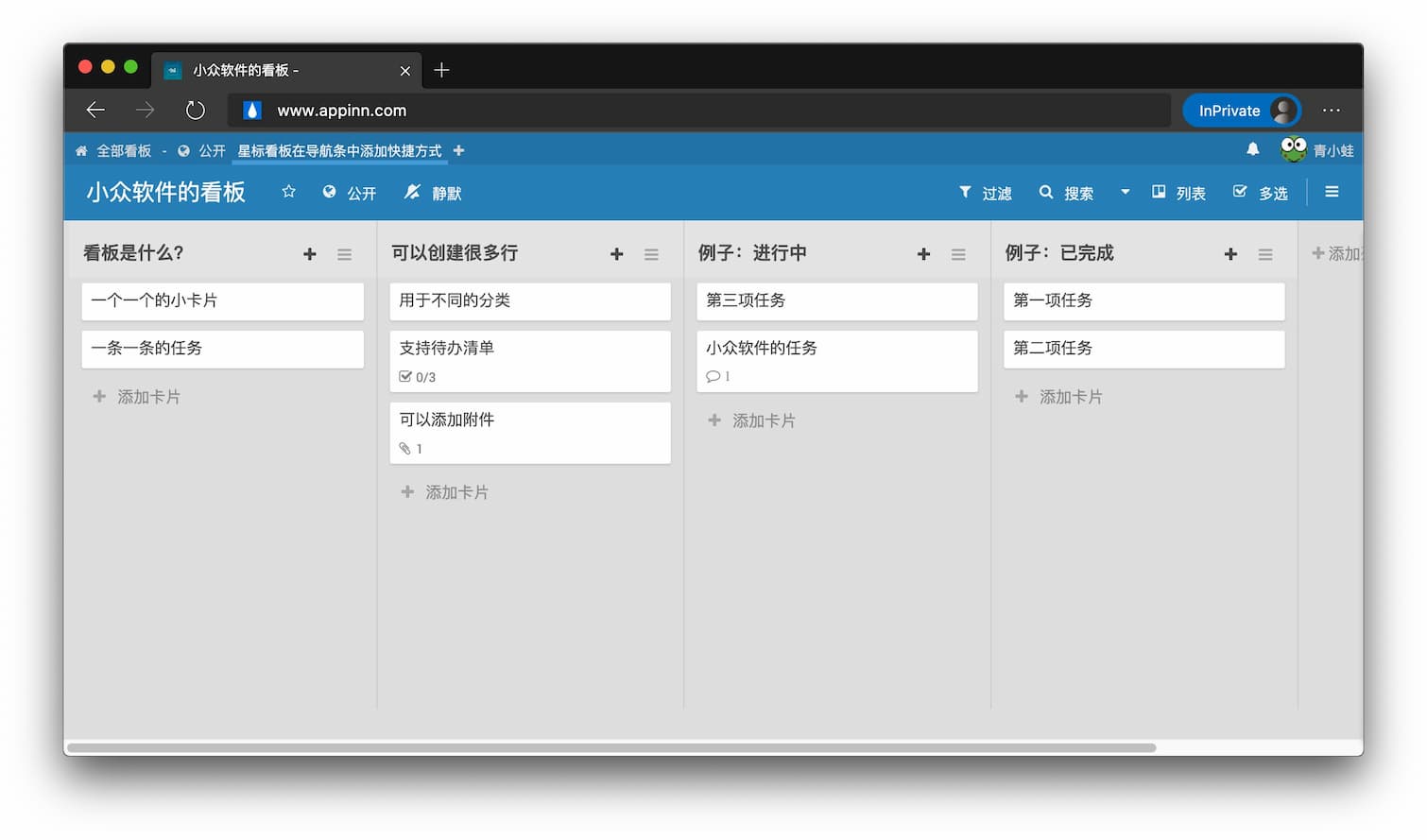Screen dimensions: 1427x840
Task: Click the 0/3 checklist badge
Action: click(x=417, y=377)
